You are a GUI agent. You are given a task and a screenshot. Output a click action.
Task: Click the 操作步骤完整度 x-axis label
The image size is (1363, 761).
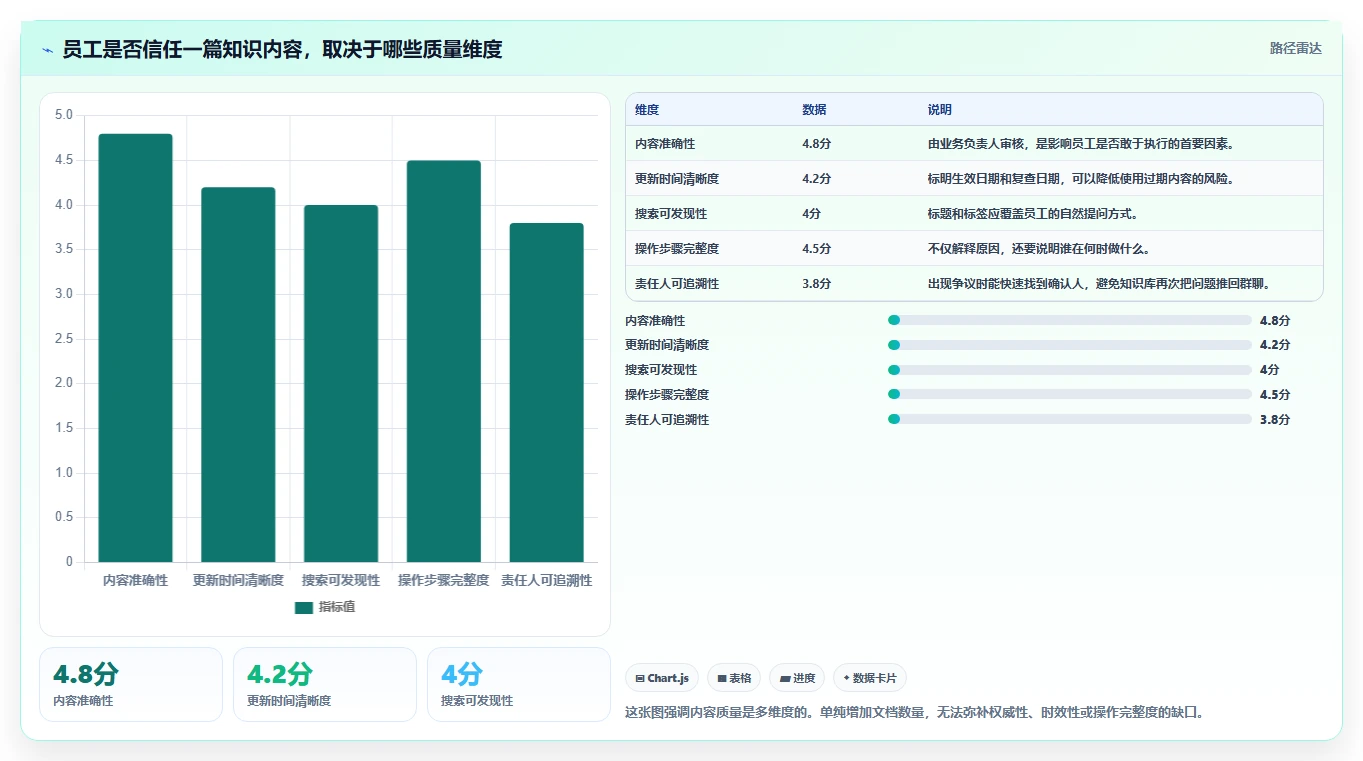point(444,580)
